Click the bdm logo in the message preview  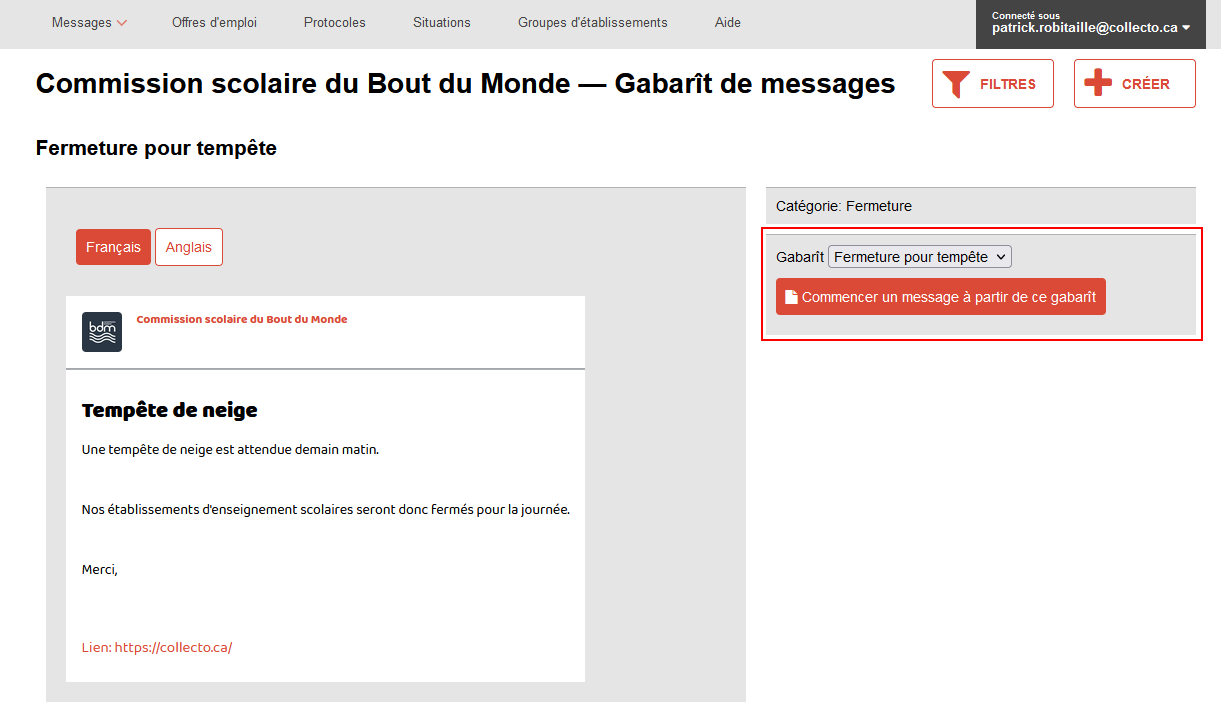102,332
